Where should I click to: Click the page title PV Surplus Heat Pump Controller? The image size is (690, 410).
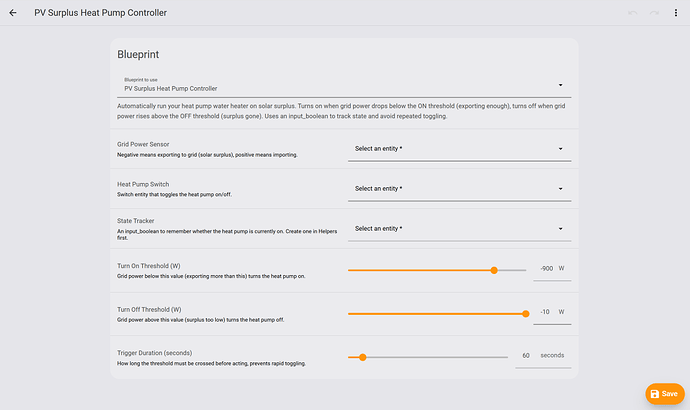[100, 13]
